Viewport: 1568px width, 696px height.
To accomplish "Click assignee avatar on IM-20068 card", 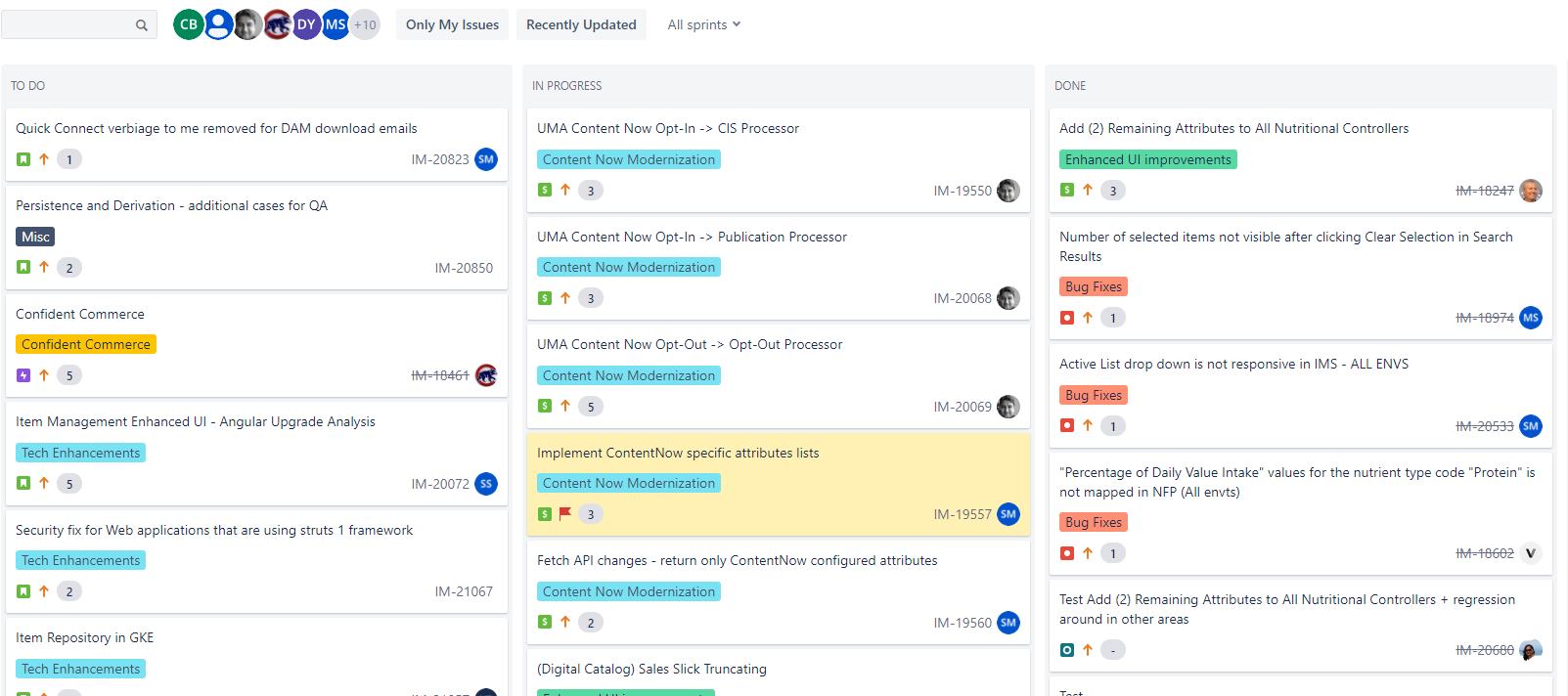I will click(x=1008, y=298).
